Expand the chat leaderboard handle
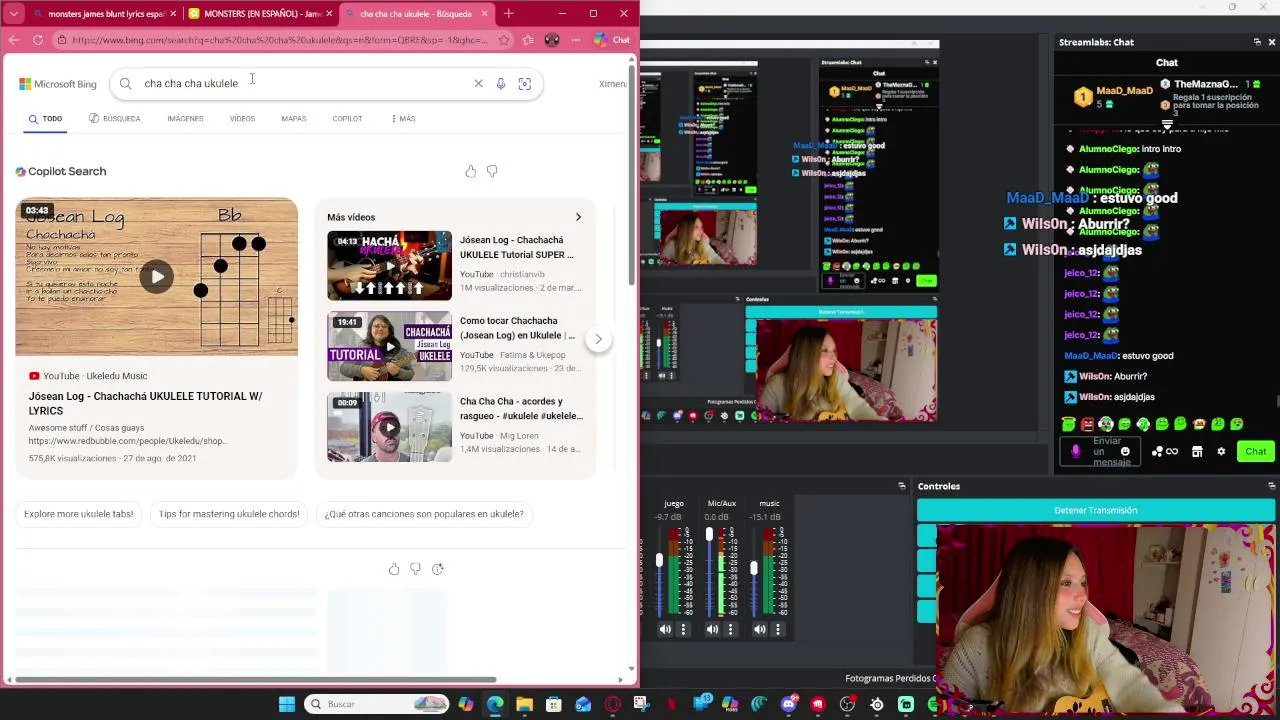The image size is (1280, 720). point(1167,125)
